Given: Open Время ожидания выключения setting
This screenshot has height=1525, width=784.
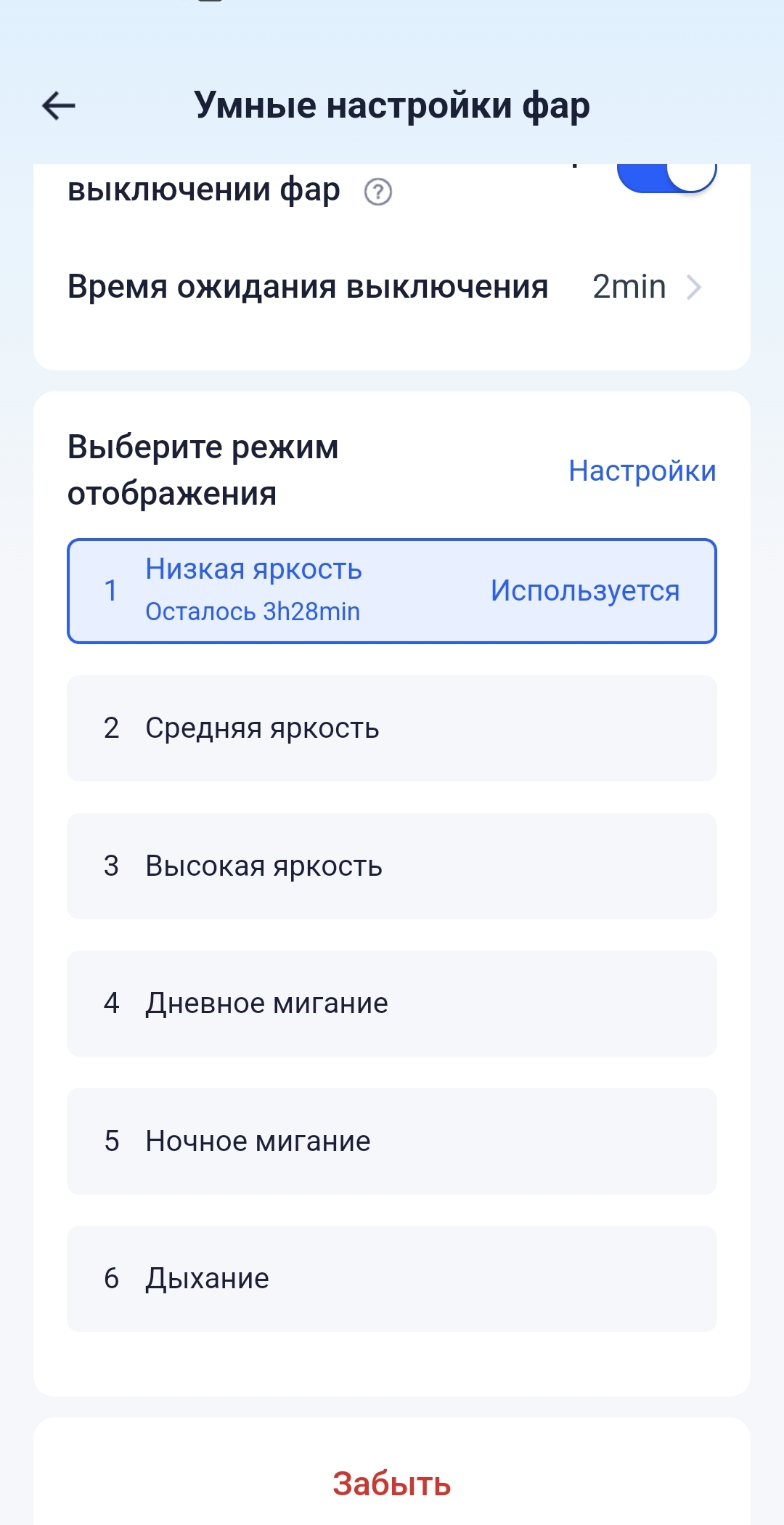Looking at the screenshot, I should [x=307, y=287].
